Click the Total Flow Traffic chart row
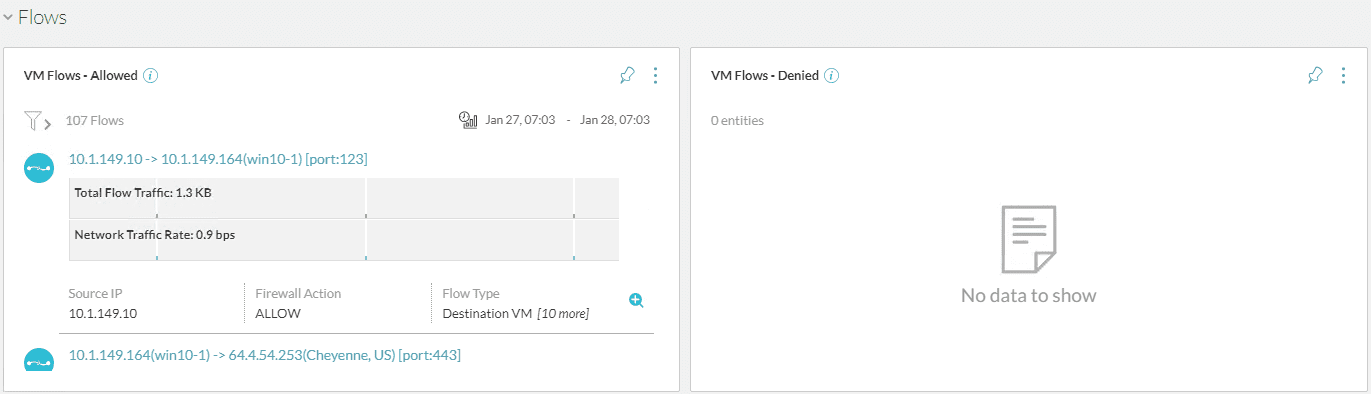The width and height of the screenshot is (1371, 394). 344,198
